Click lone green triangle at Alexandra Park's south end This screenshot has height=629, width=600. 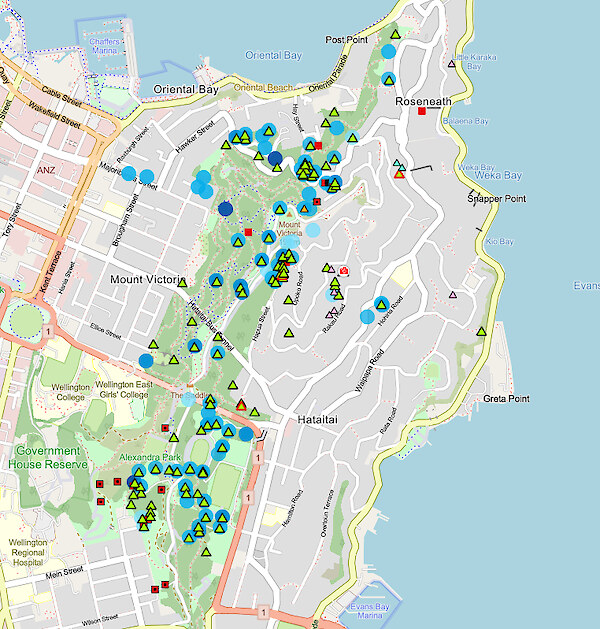click(x=206, y=552)
